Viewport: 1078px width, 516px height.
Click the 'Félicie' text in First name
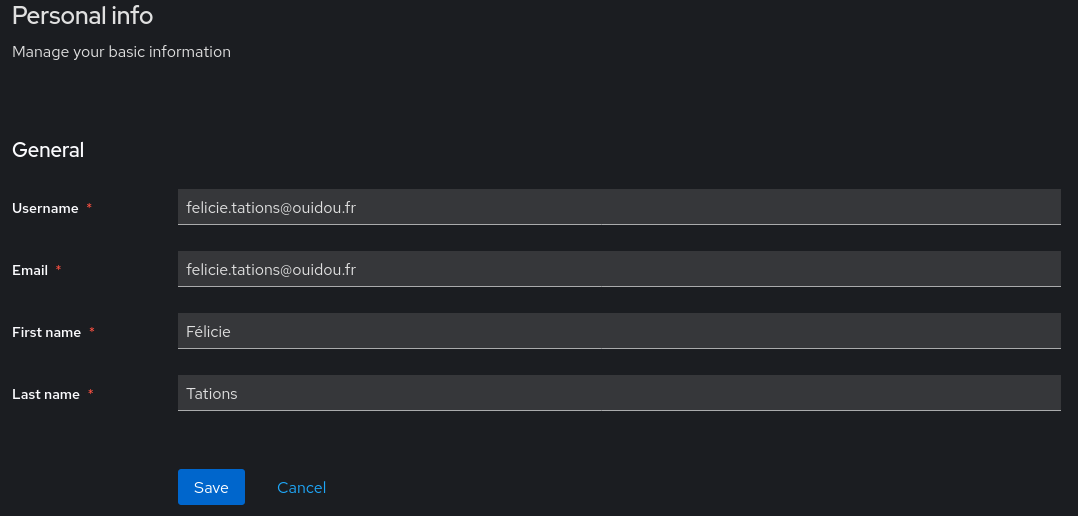[x=208, y=331]
